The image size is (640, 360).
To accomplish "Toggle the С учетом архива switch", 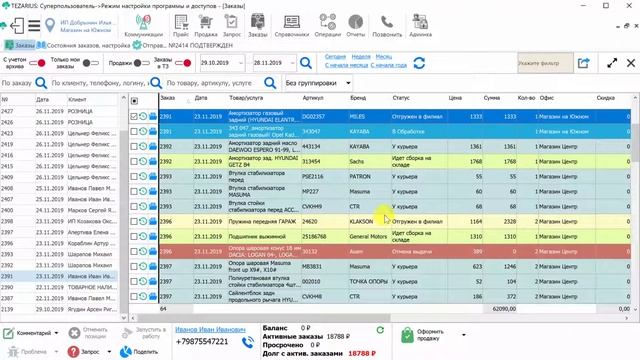I will click(x=37, y=63).
